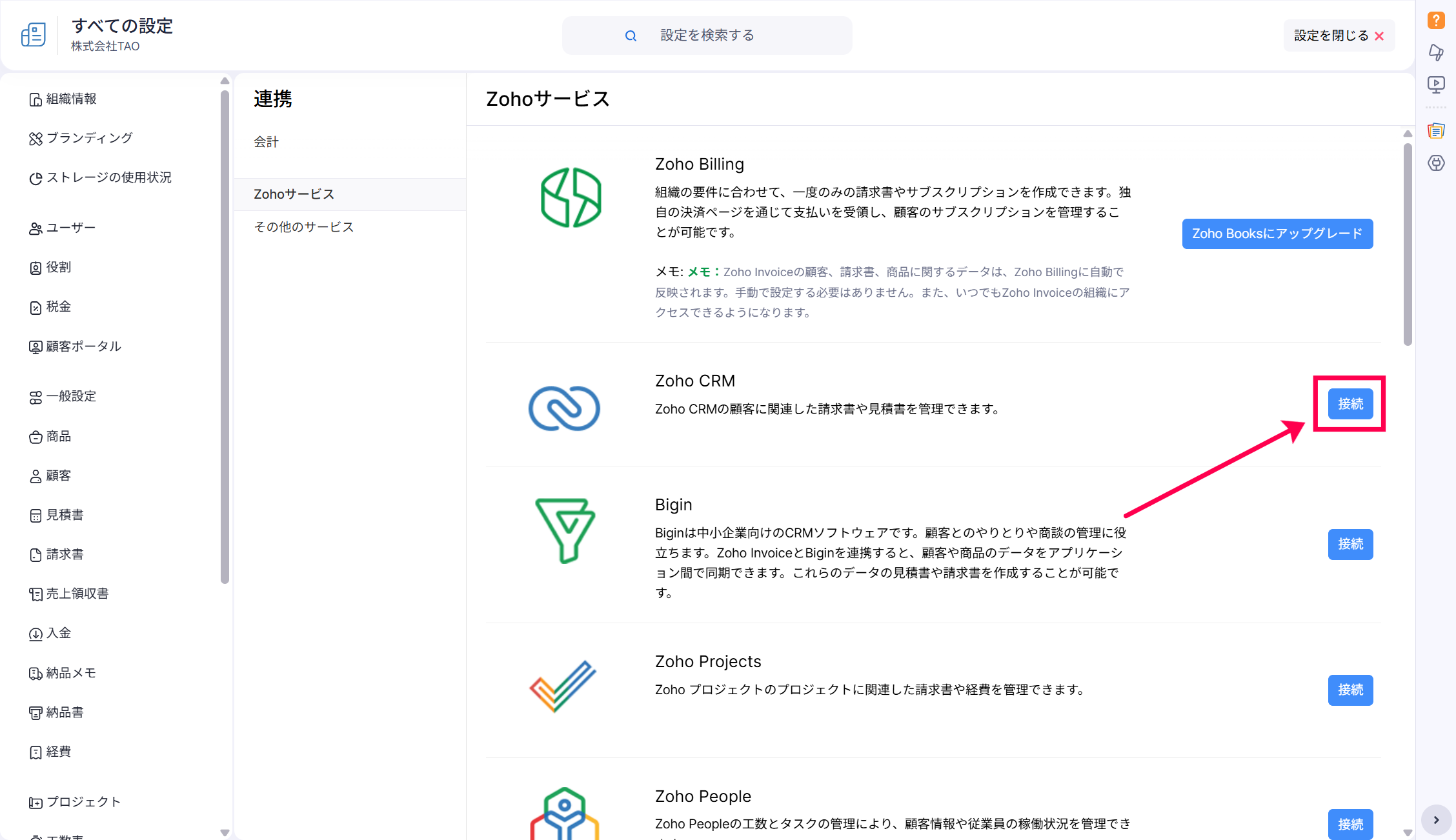Connect Bigin using its 接続 button
The image size is (1456, 840).
click(1350, 545)
